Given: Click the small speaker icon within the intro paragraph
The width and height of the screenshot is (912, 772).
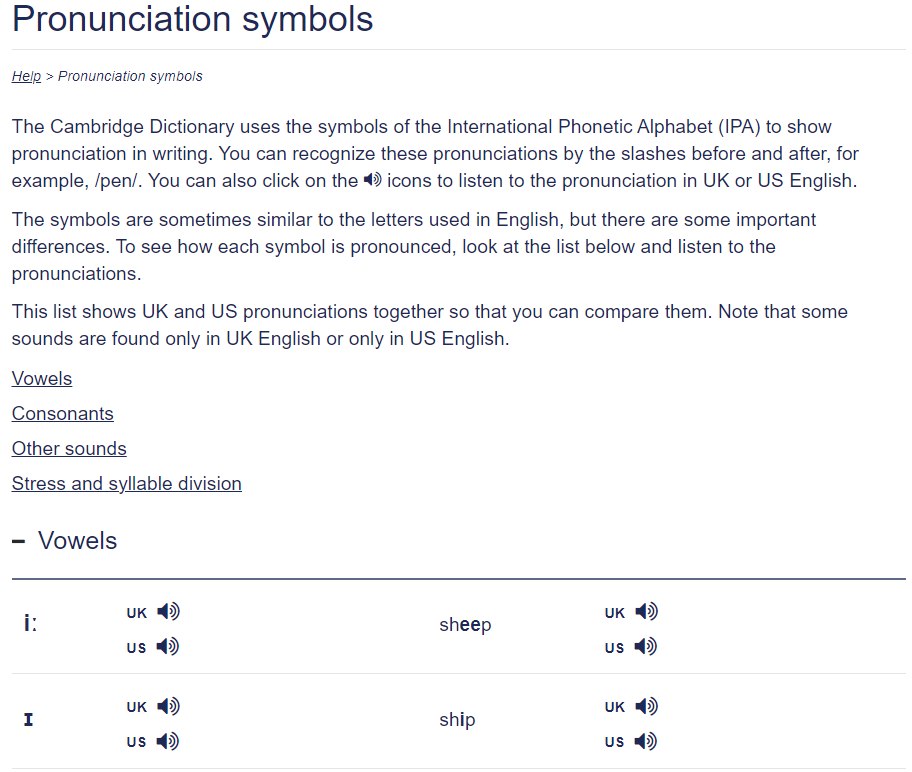Looking at the screenshot, I should tap(371, 181).
